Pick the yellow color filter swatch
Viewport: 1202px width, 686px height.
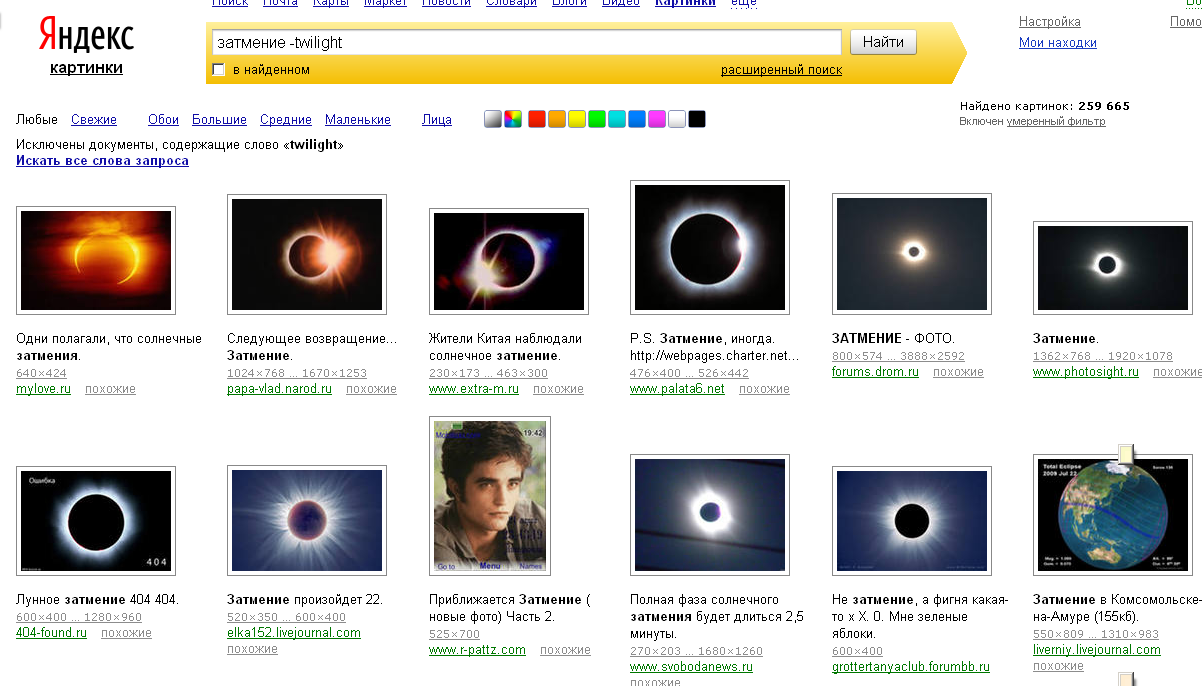[x=577, y=119]
